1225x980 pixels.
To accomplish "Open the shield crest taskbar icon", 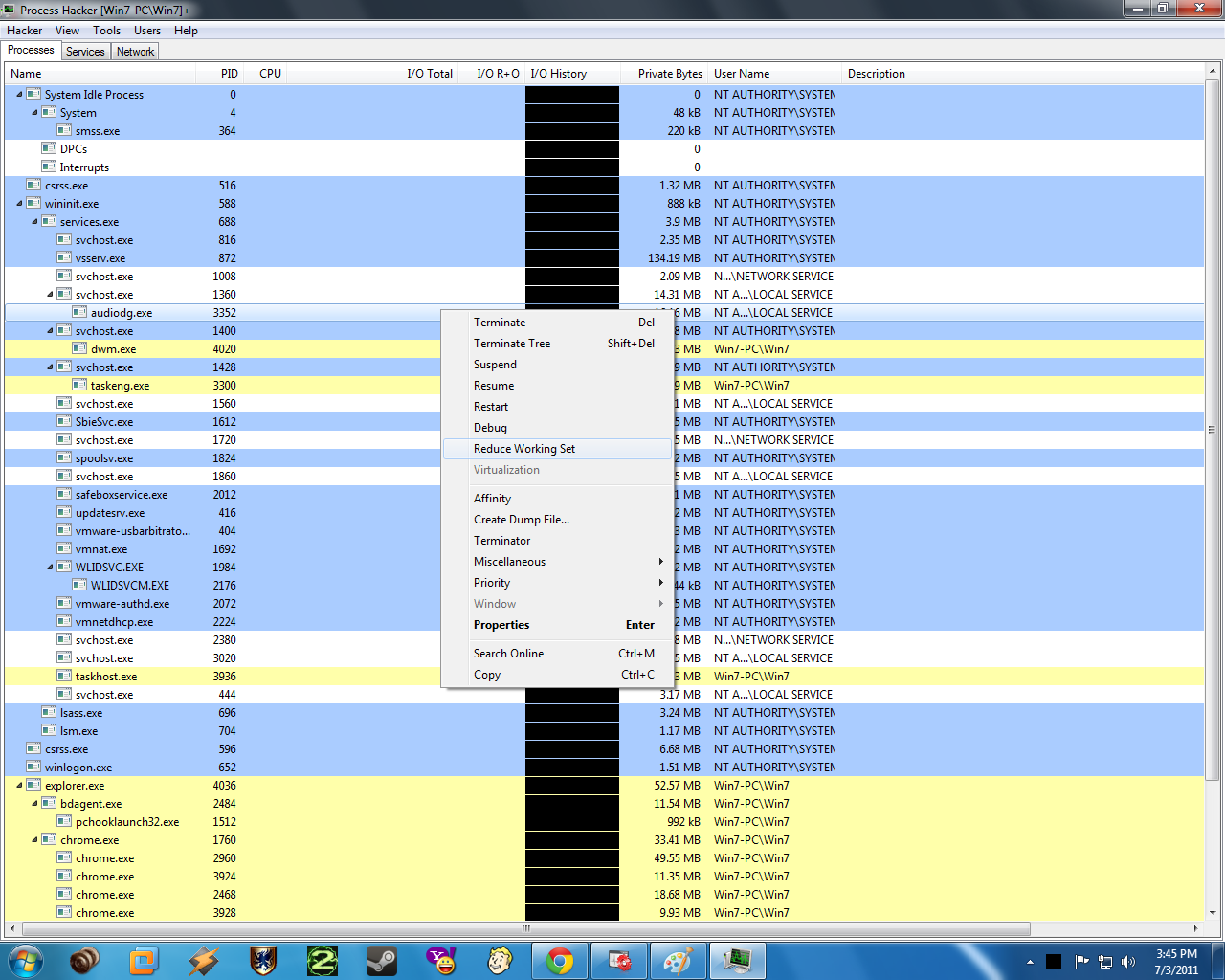I will [262, 960].
